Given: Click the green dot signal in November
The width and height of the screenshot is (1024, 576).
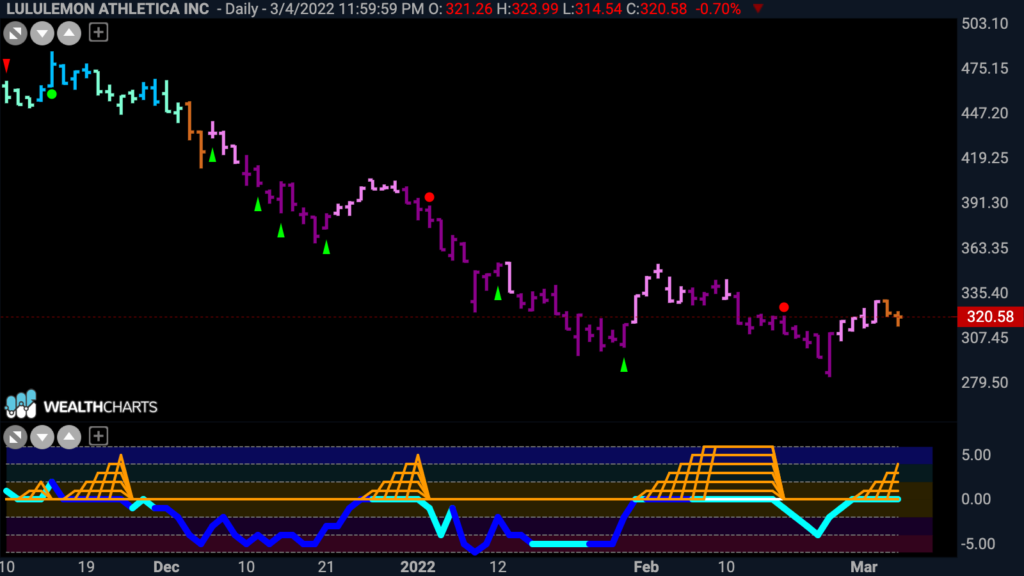Looking at the screenshot, I should [x=52, y=94].
